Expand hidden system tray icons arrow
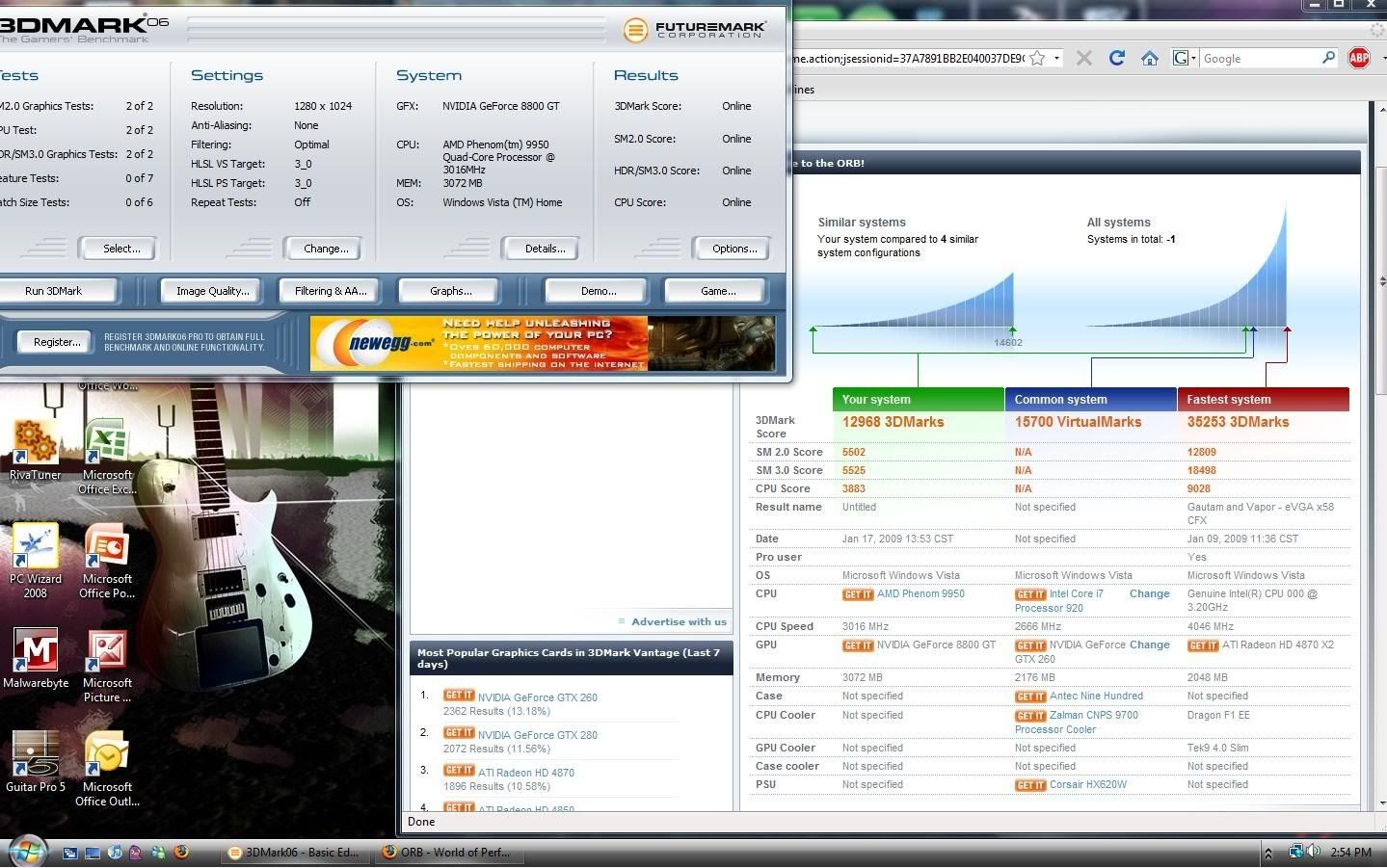The height and width of the screenshot is (868, 1387). point(1267,853)
